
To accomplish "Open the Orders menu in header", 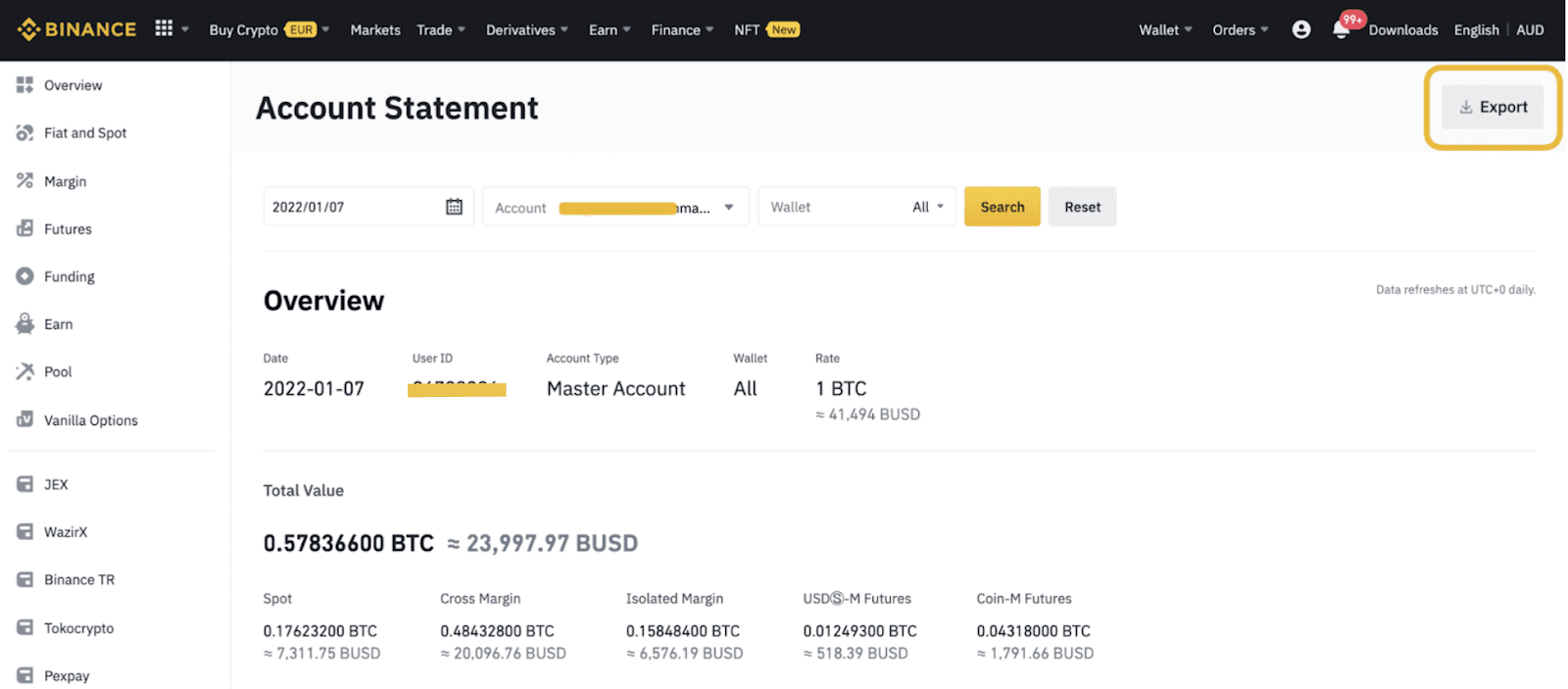I will click(1240, 29).
